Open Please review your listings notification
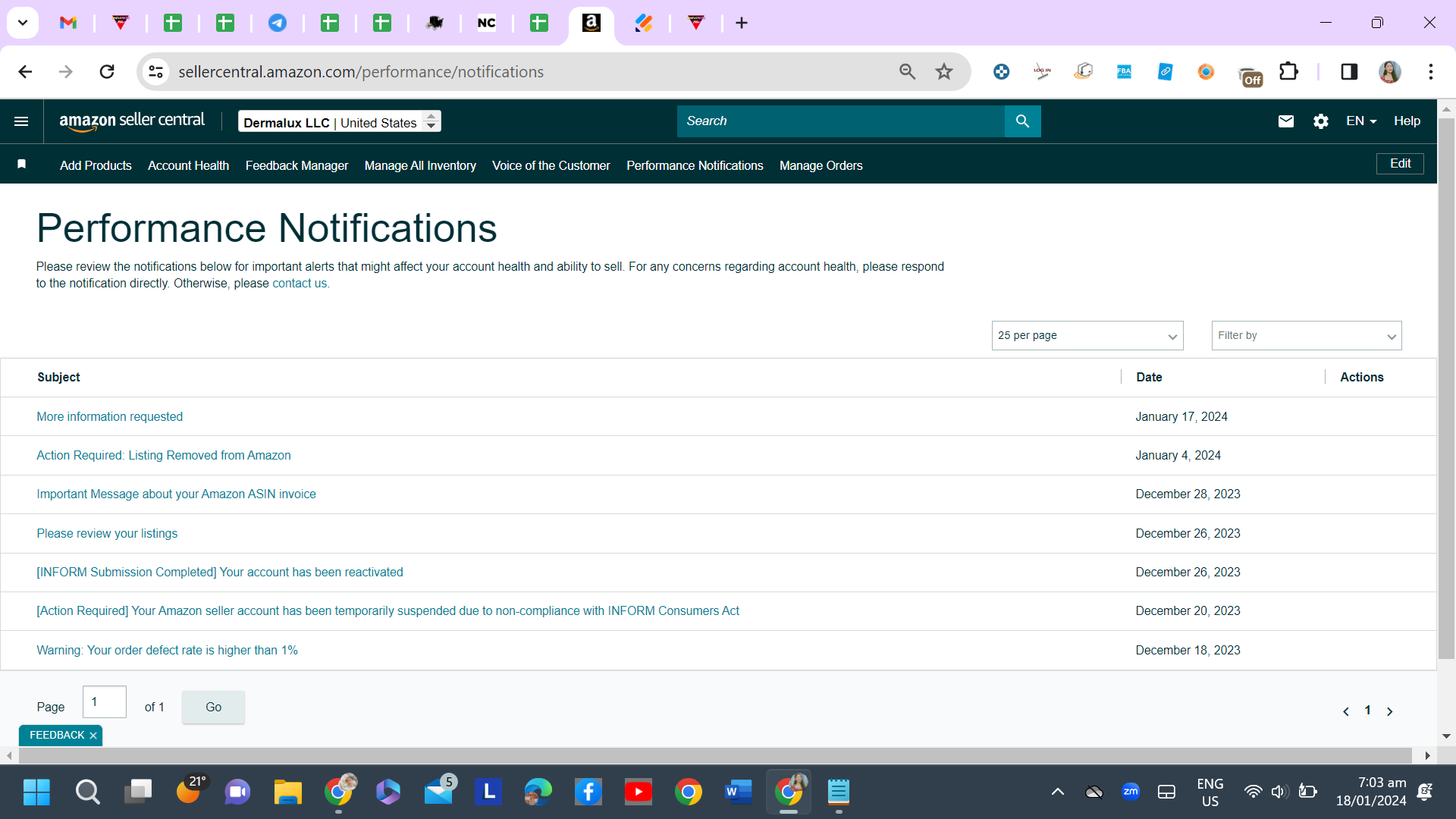1456x819 pixels. pos(107,534)
